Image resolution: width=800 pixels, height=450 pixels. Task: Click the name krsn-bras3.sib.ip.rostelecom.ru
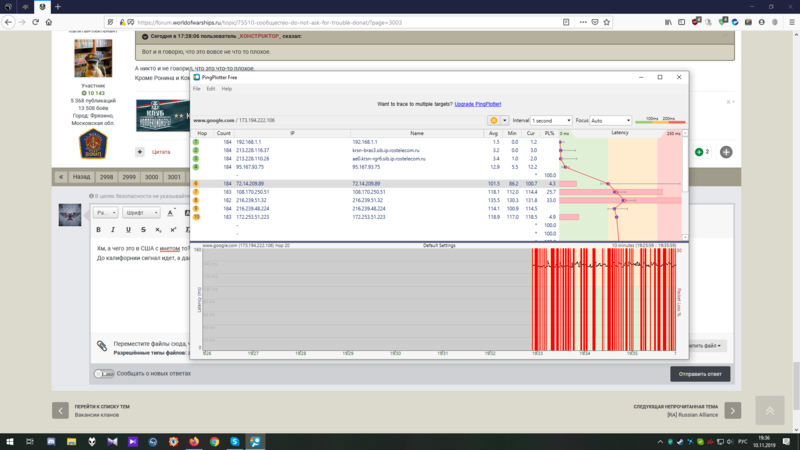point(386,151)
